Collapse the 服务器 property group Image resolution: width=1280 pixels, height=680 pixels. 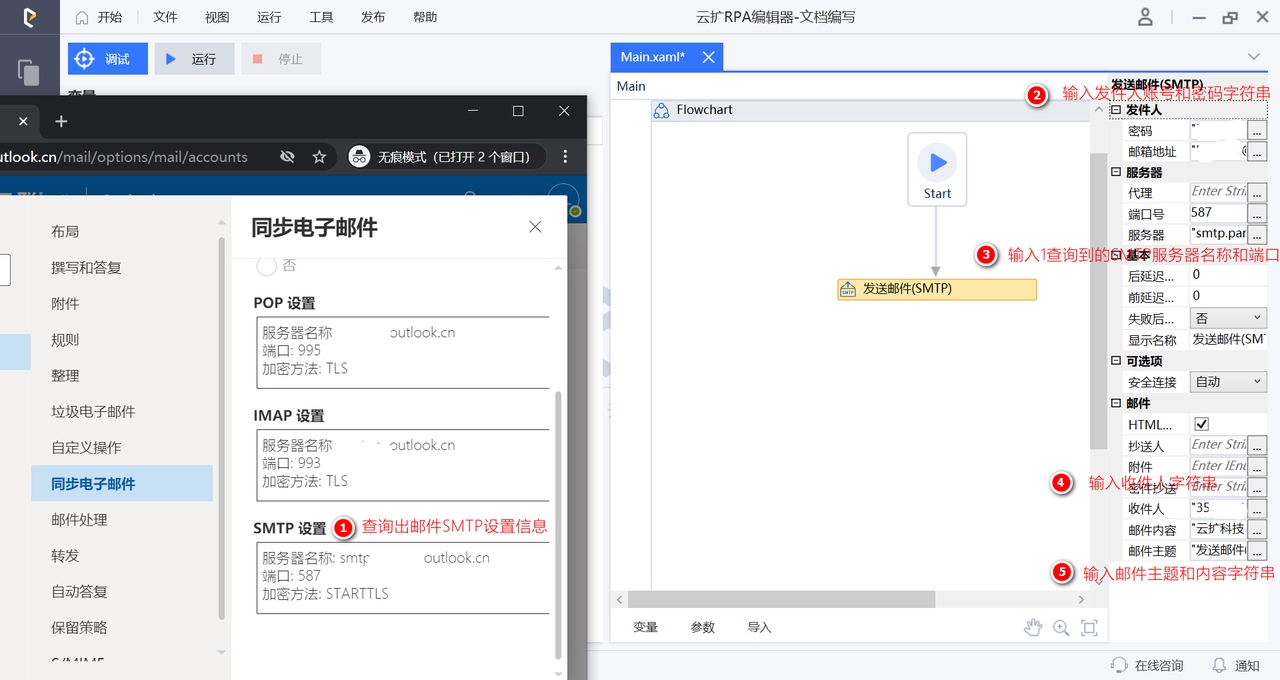(1116, 172)
